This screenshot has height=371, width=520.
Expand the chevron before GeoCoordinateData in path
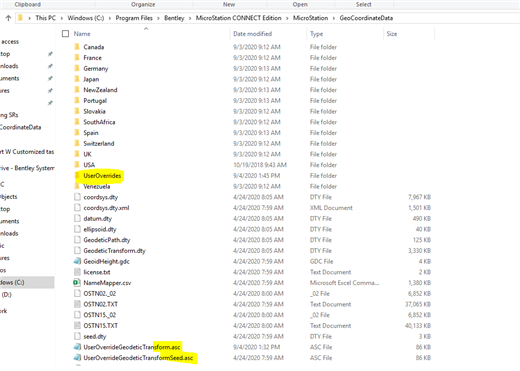334,18
